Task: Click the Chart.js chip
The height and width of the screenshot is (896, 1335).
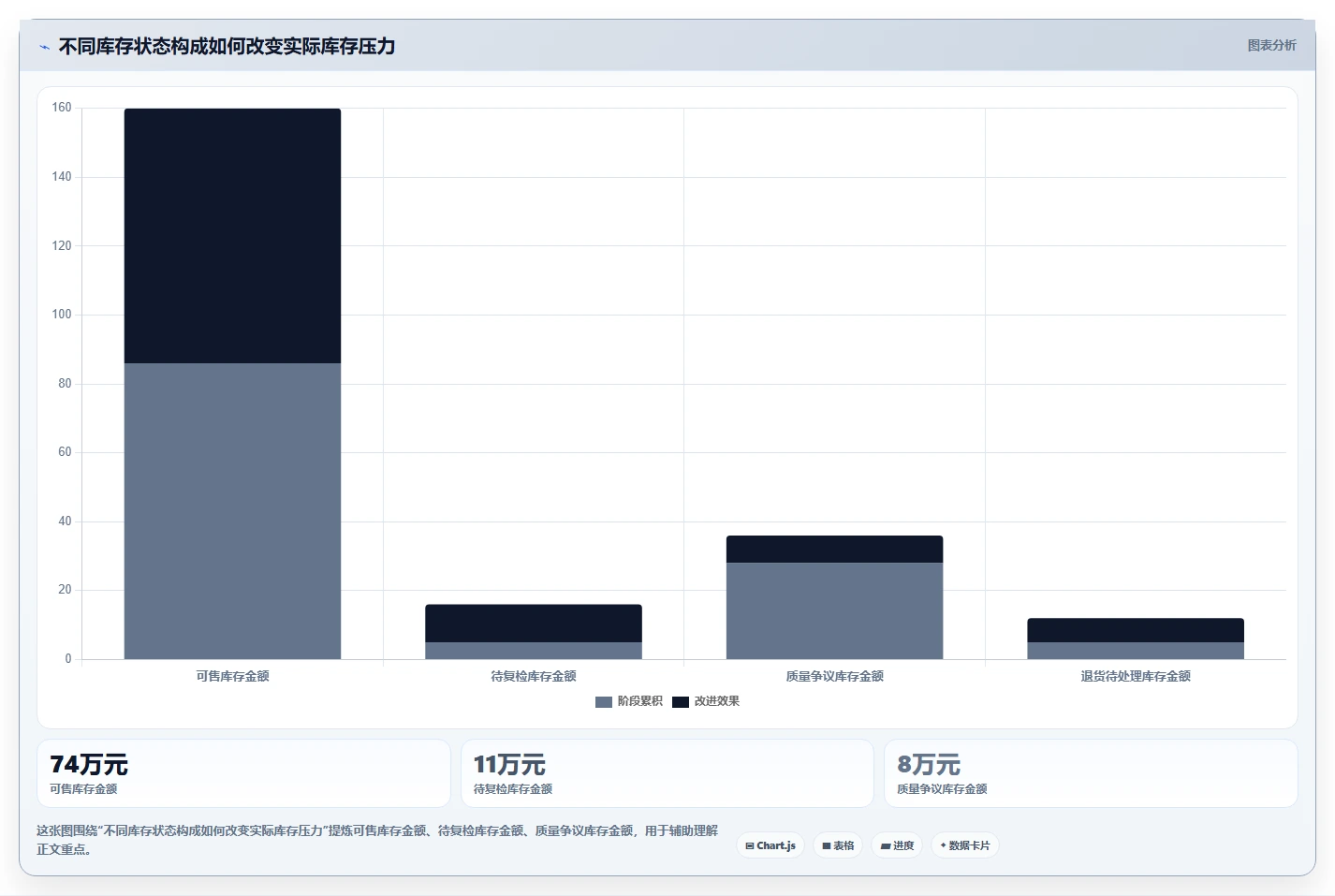Action: pyautogui.click(x=770, y=845)
